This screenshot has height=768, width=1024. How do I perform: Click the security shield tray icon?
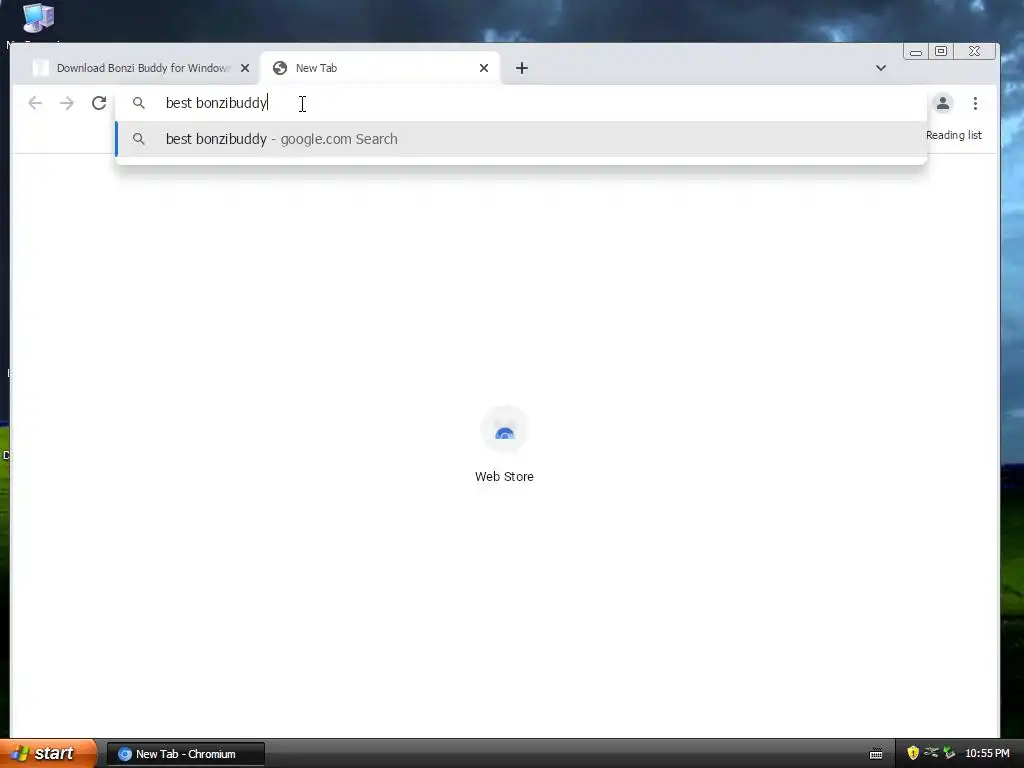pos(912,753)
